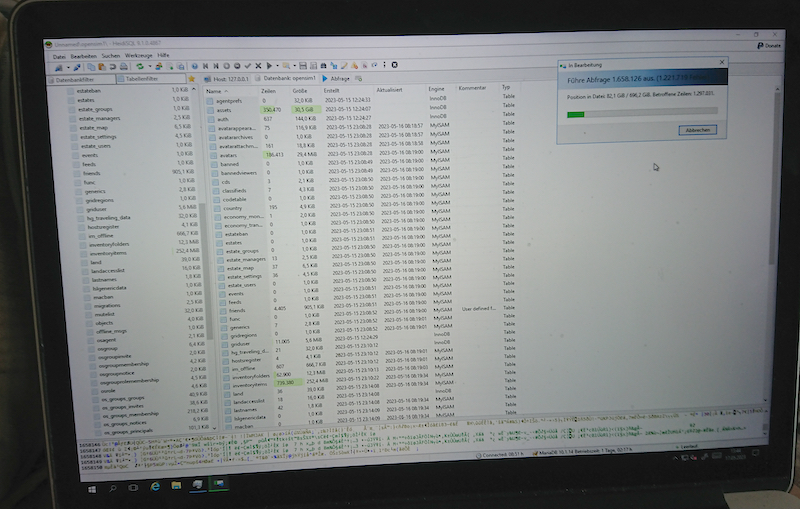Click the cancel editing X toolbar icon
800x509 pixels.
coord(258,66)
